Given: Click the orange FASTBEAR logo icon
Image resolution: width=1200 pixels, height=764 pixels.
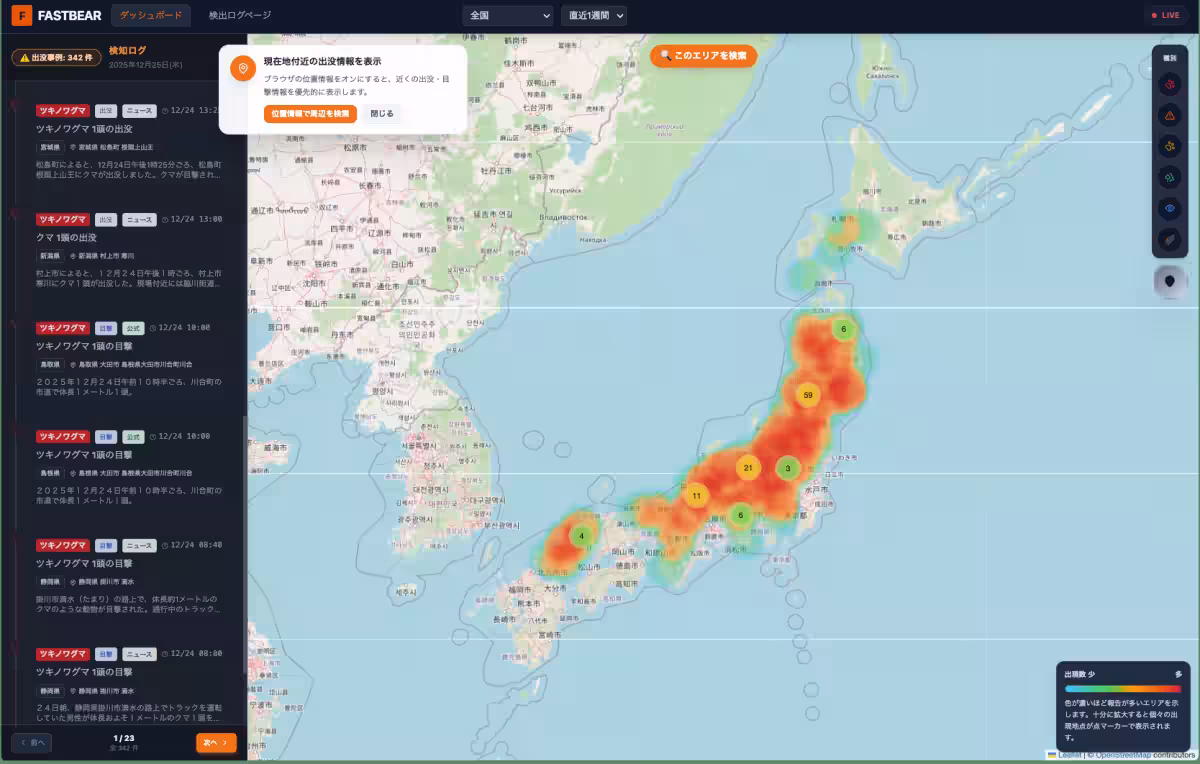Looking at the screenshot, I should click(x=21, y=16).
